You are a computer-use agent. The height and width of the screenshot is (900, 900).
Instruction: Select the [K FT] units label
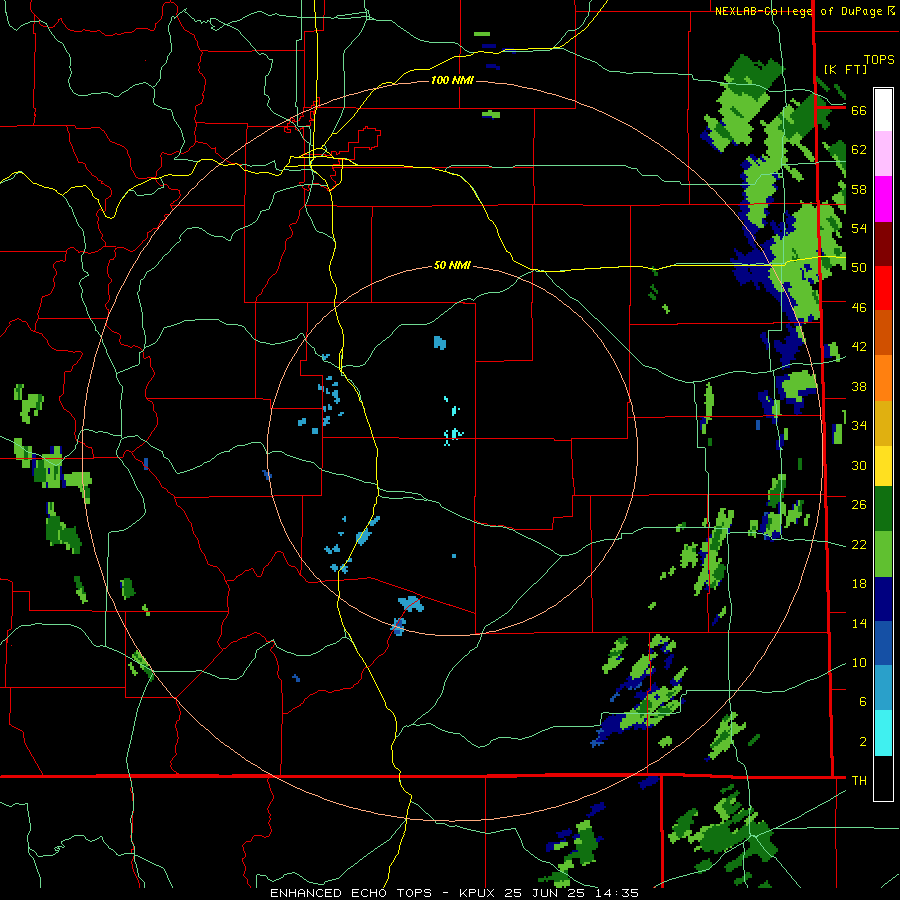coord(845,69)
